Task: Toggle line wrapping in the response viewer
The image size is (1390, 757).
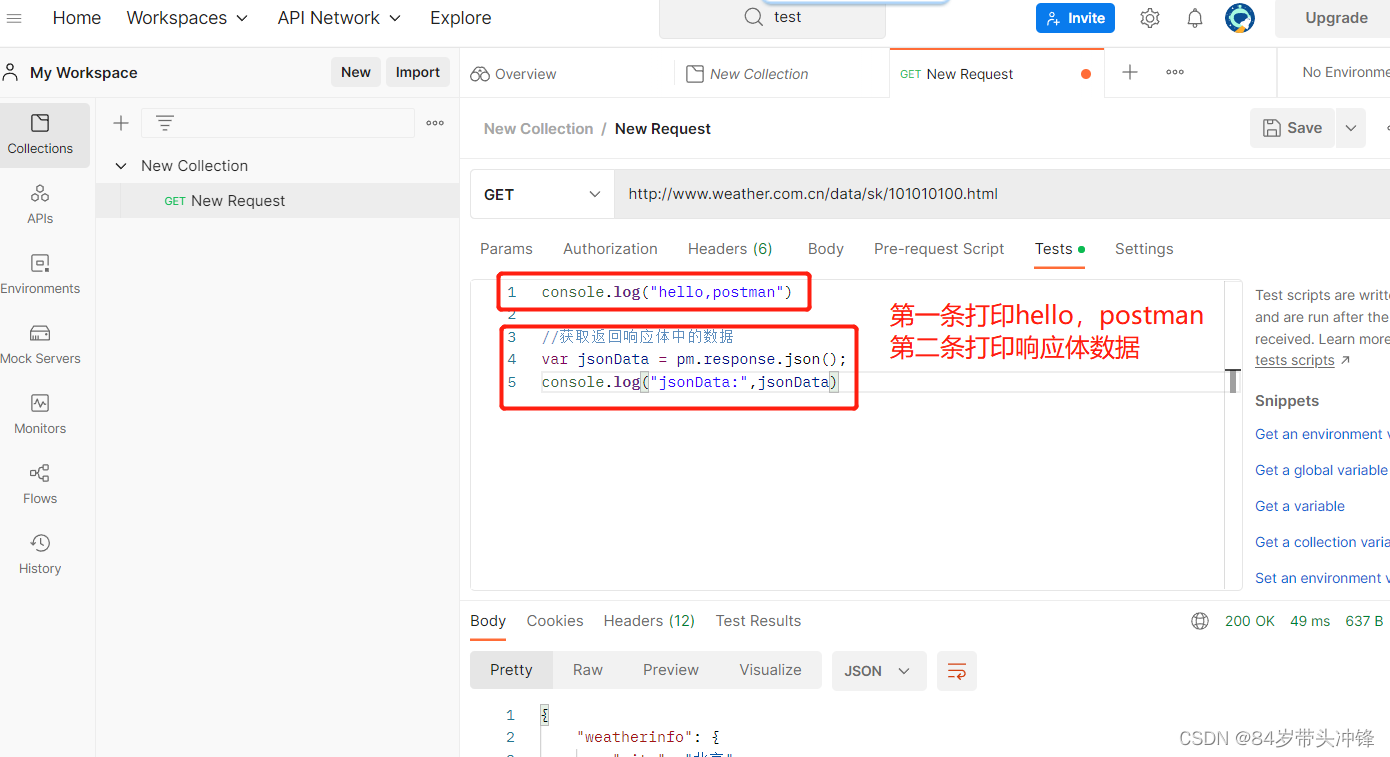Action: [956, 670]
